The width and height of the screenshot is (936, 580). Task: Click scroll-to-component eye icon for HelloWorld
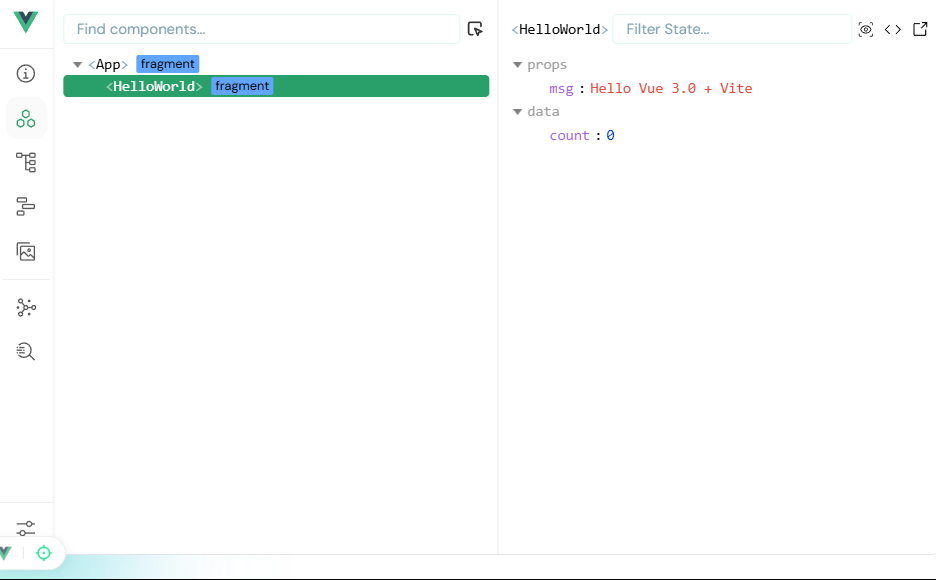point(865,29)
